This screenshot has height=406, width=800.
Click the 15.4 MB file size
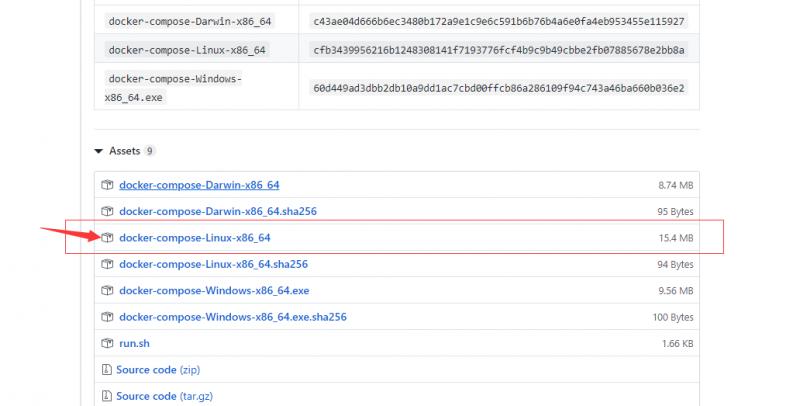pyautogui.click(x=676, y=238)
